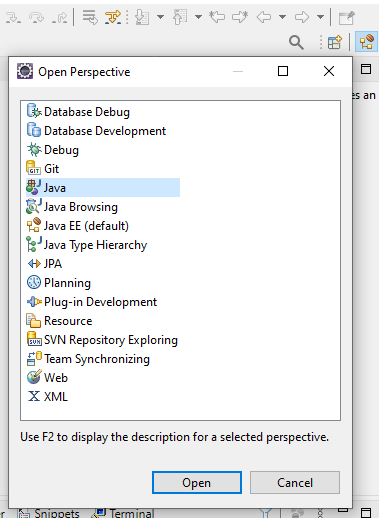This screenshot has width=379, height=518.
Task: Expand the forward navigation history dropdown
Action: 320,17
